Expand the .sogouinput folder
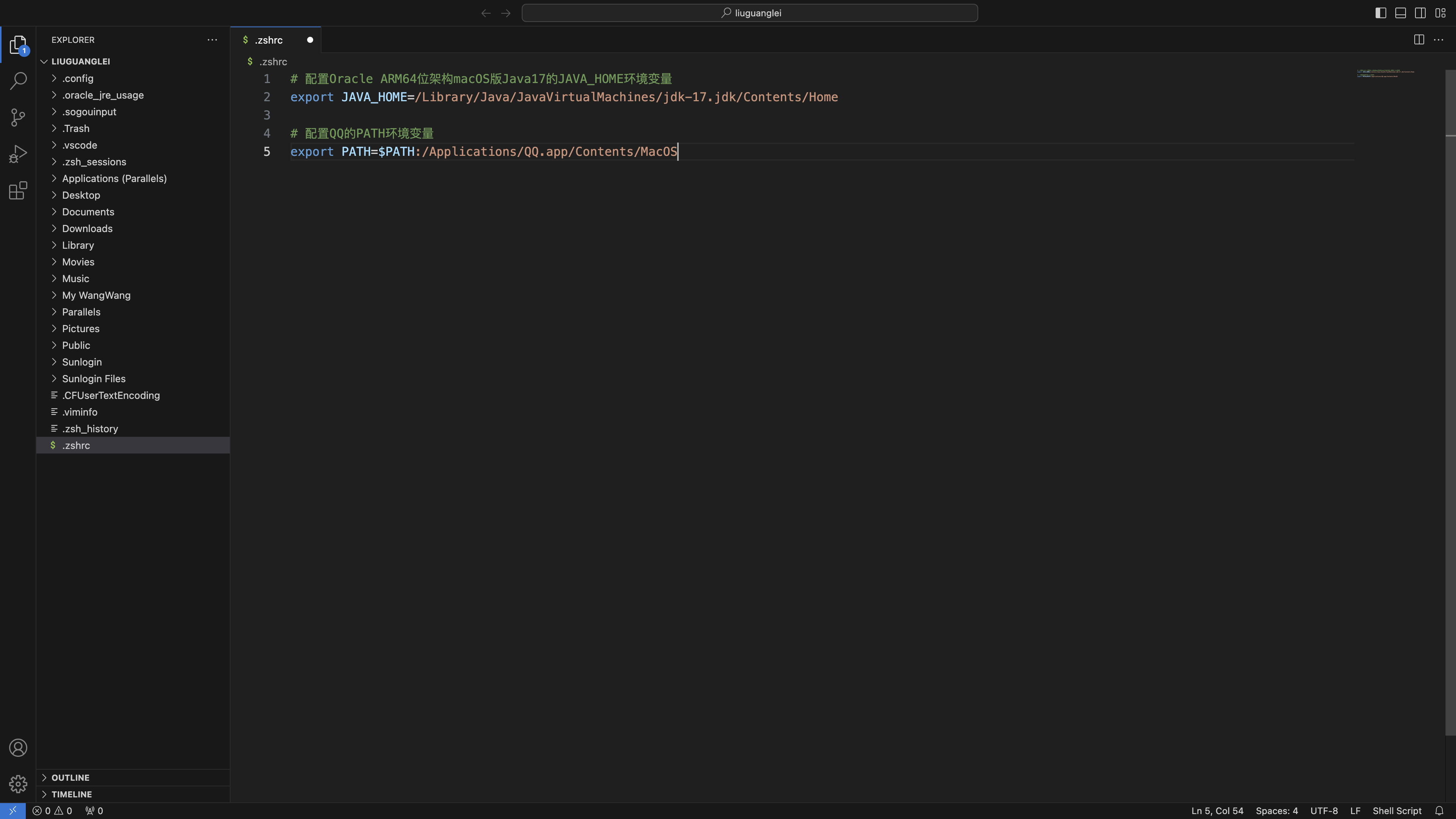The image size is (1456, 819). click(133, 111)
